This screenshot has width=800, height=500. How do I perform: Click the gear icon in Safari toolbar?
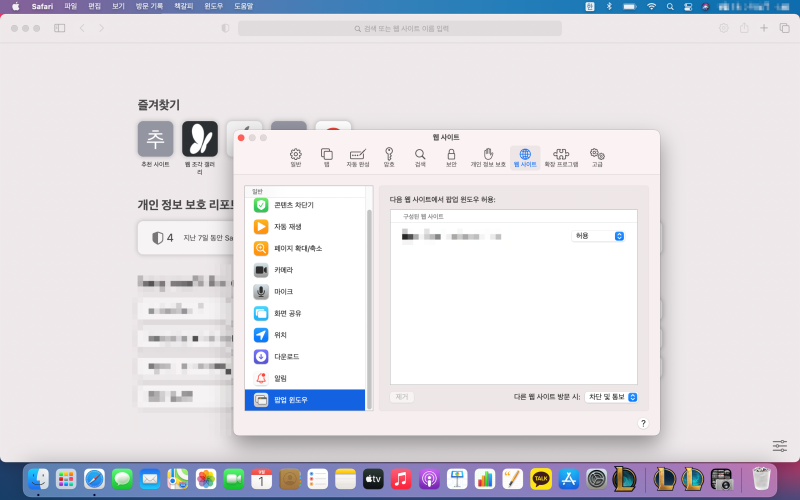pyautogui.click(x=723, y=28)
